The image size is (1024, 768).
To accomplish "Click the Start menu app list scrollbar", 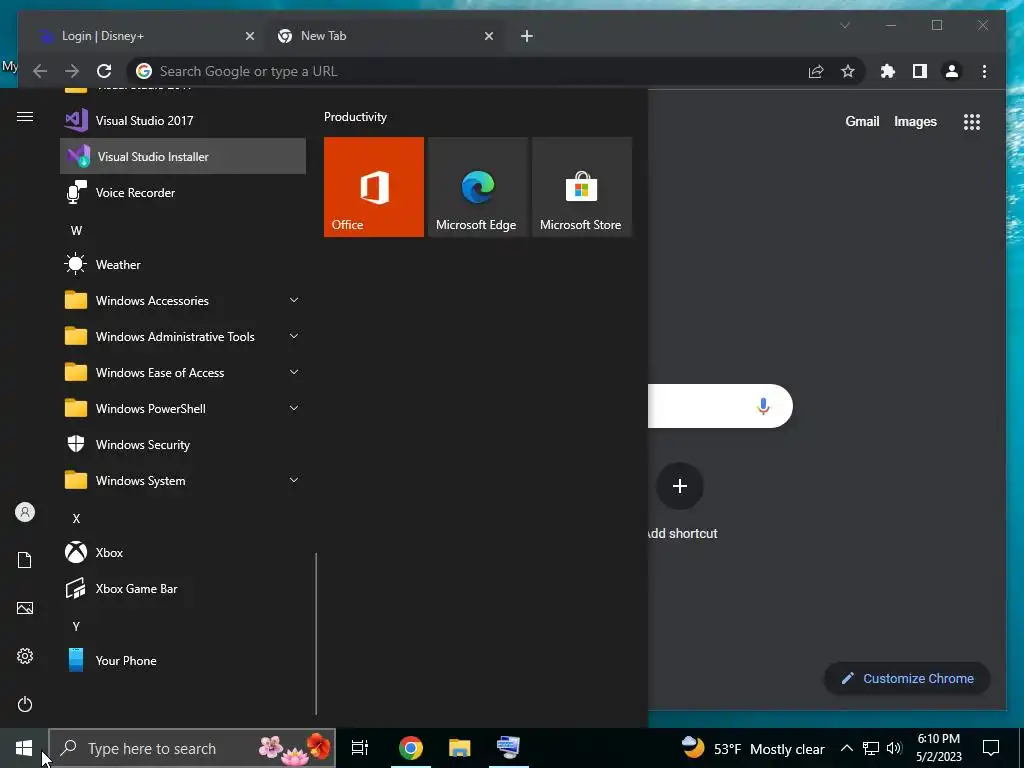I will tap(316, 633).
